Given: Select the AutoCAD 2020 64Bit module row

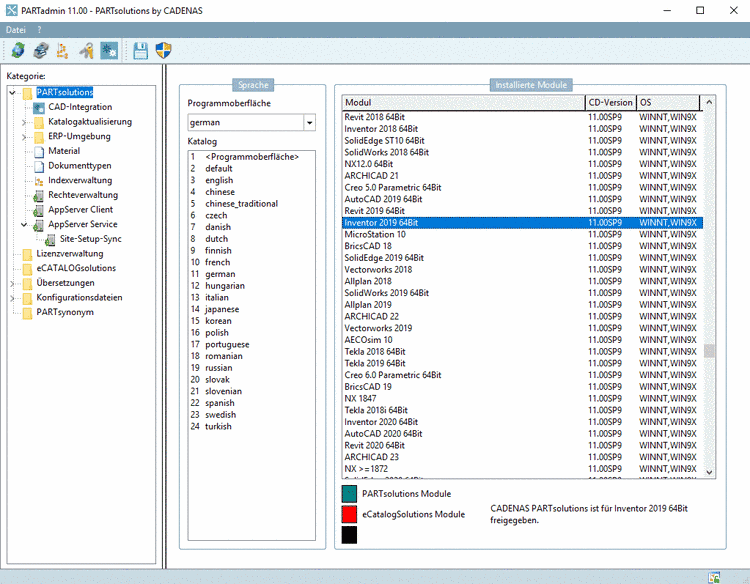Looking at the screenshot, I should 522,434.
